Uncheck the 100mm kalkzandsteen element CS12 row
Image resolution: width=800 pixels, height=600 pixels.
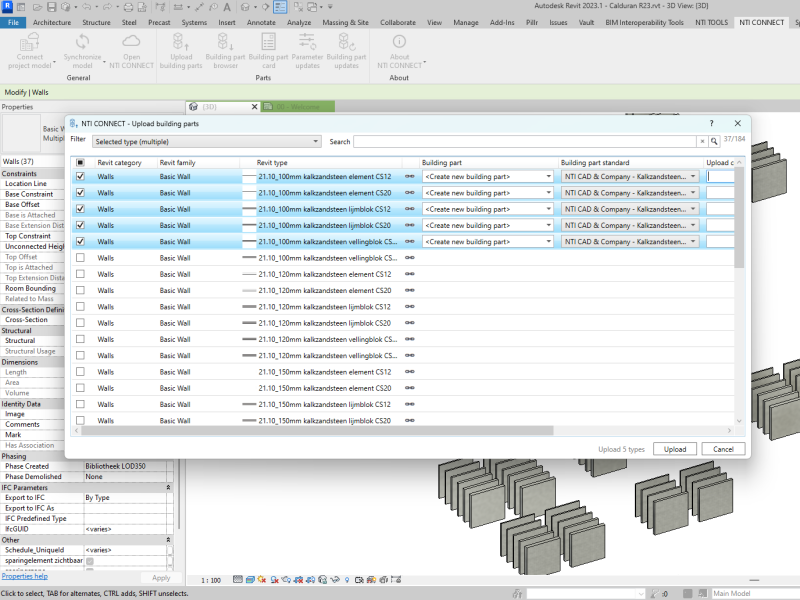tap(80, 177)
